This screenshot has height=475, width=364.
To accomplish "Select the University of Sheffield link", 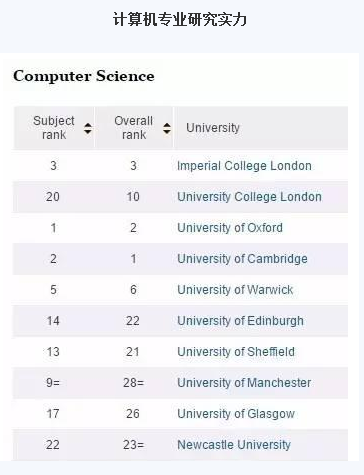I will [x=236, y=352].
